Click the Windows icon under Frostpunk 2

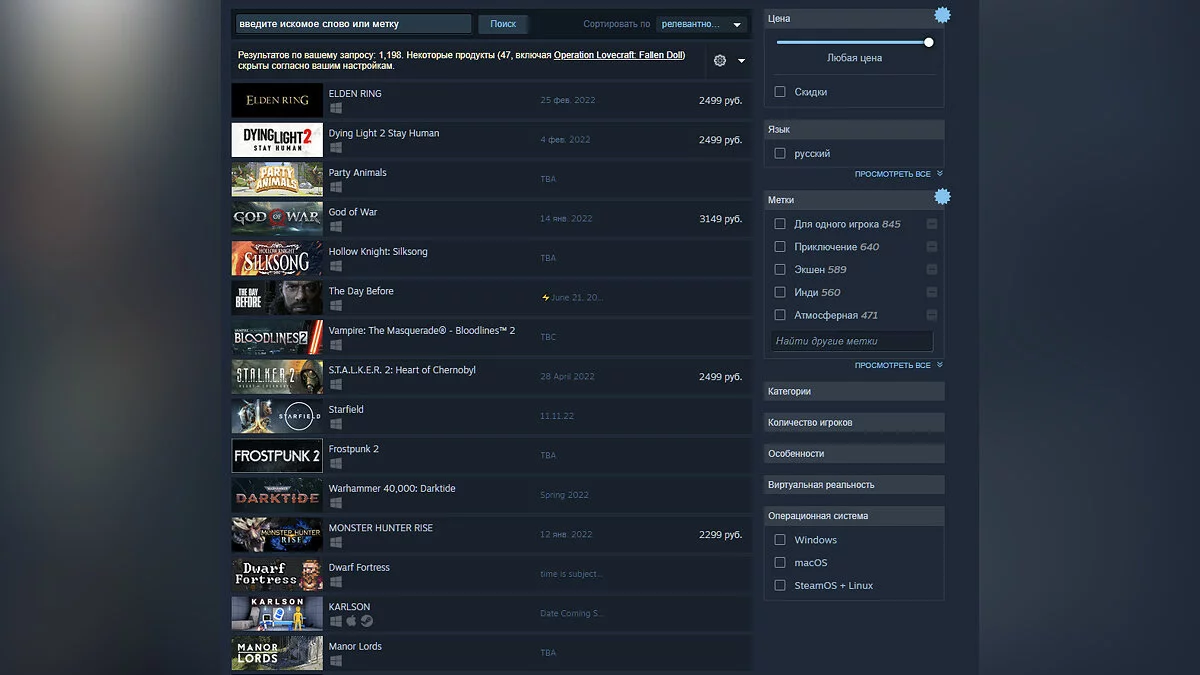336,463
